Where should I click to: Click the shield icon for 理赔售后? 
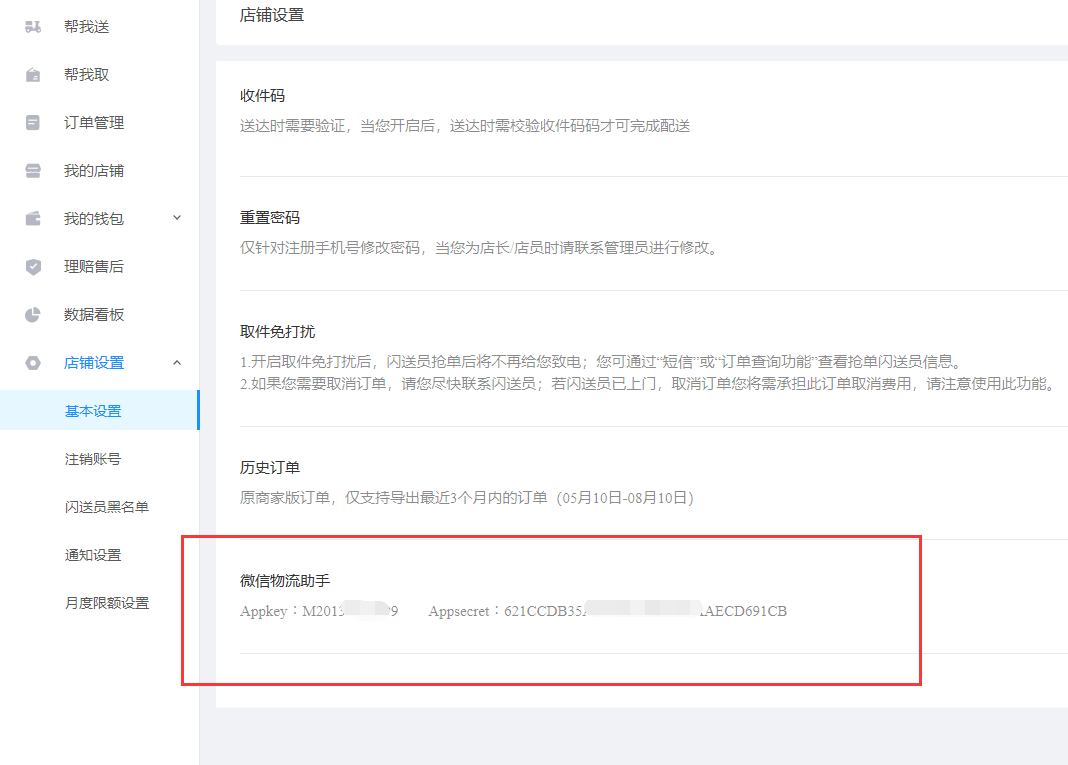[33, 267]
